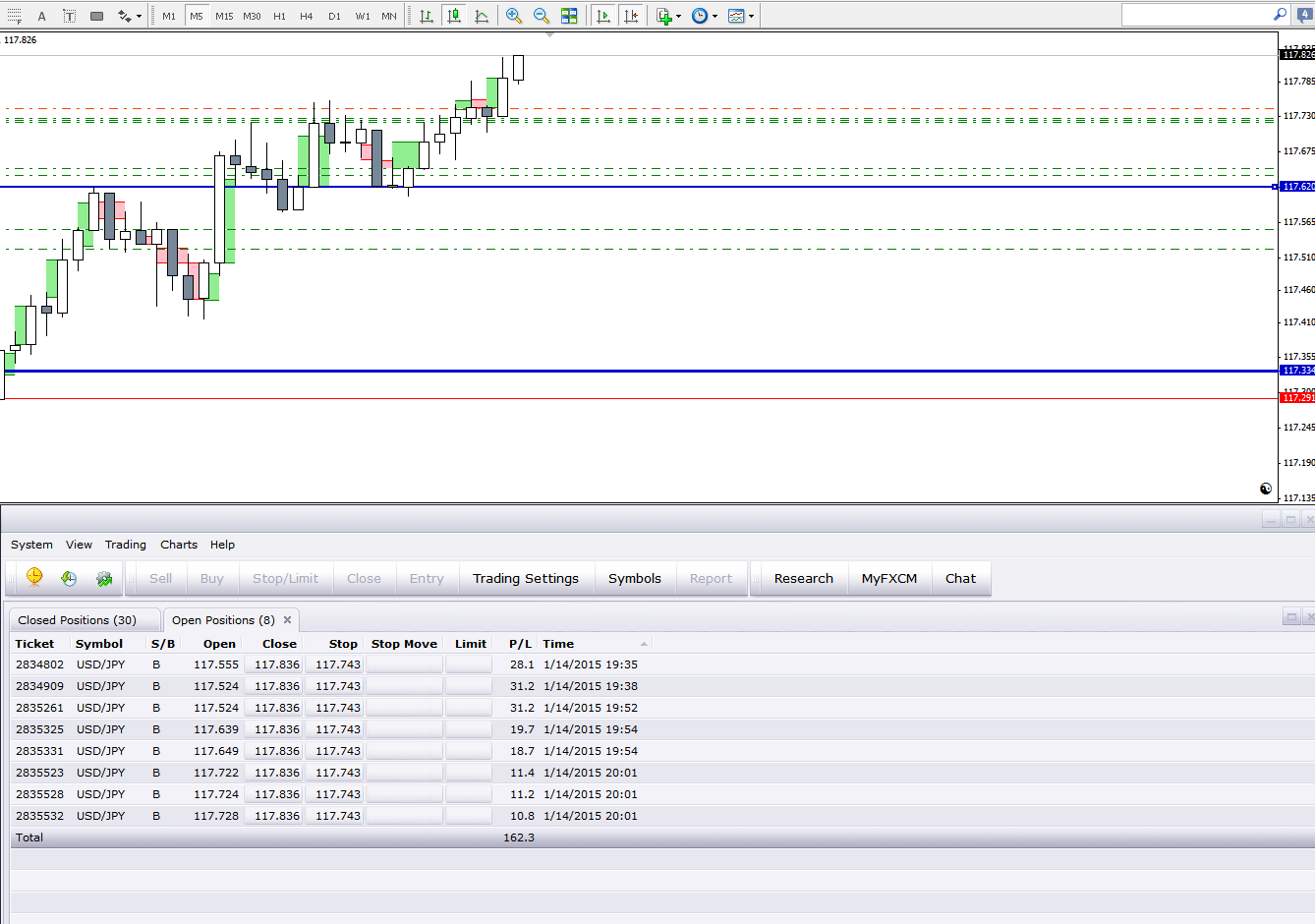Click the tile windows icon
Viewport: 1315px width, 924px height.
(x=569, y=16)
